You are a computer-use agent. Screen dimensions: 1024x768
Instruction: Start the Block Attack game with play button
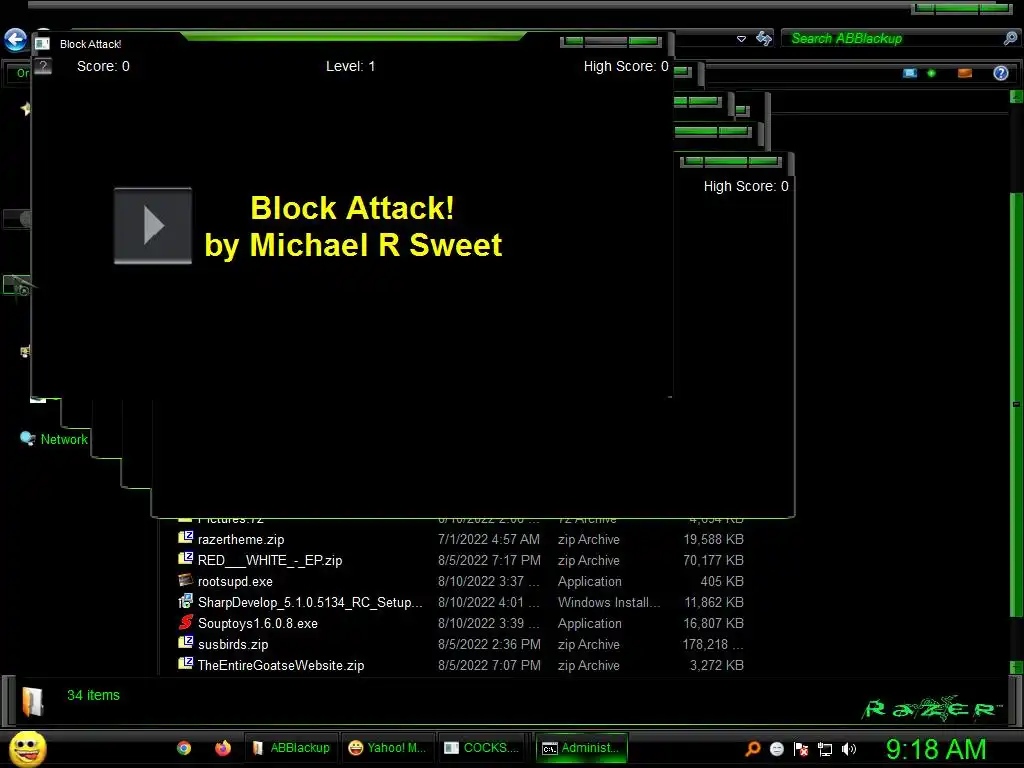click(153, 226)
